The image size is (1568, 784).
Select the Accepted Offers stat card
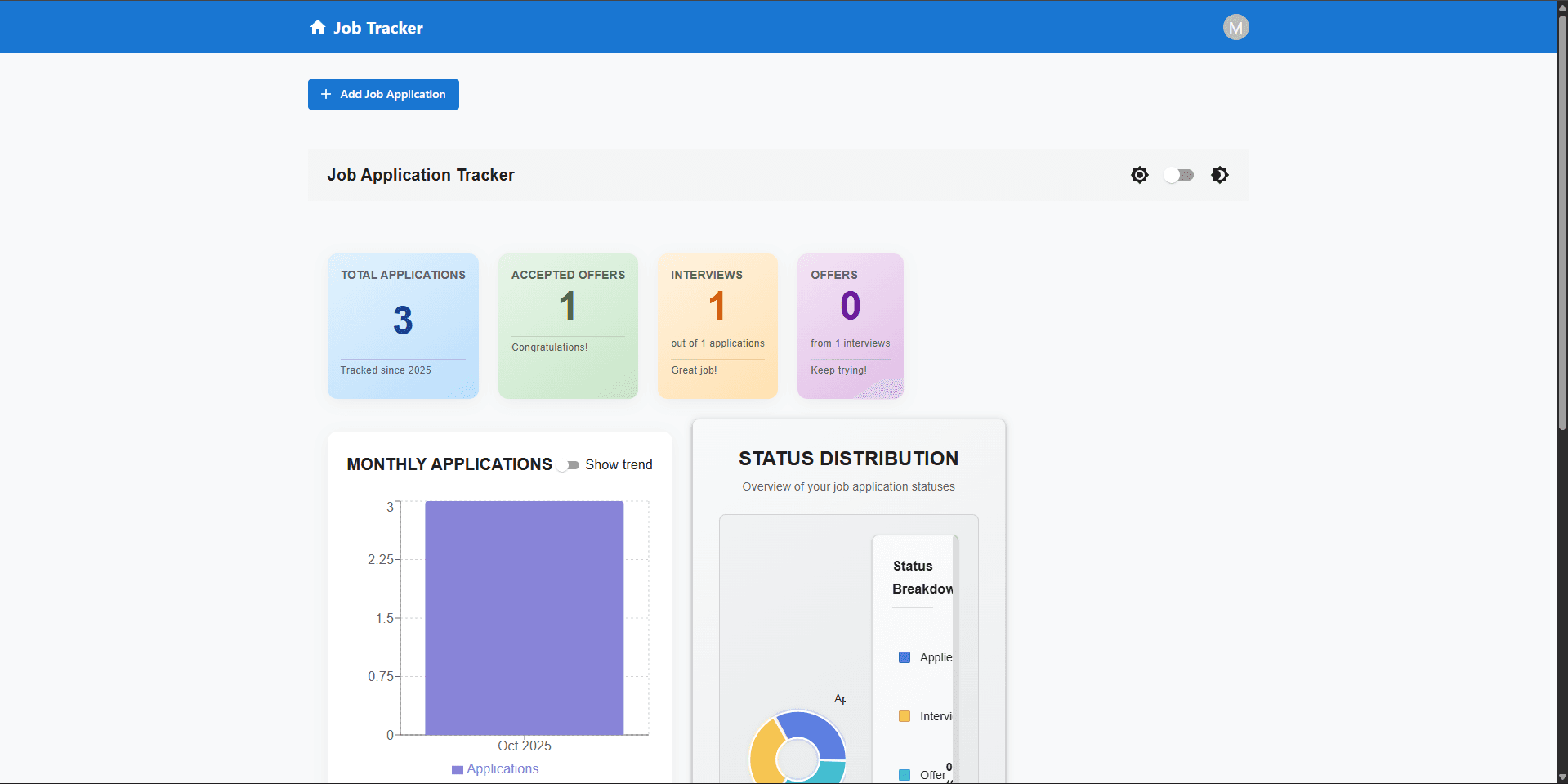click(567, 325)
